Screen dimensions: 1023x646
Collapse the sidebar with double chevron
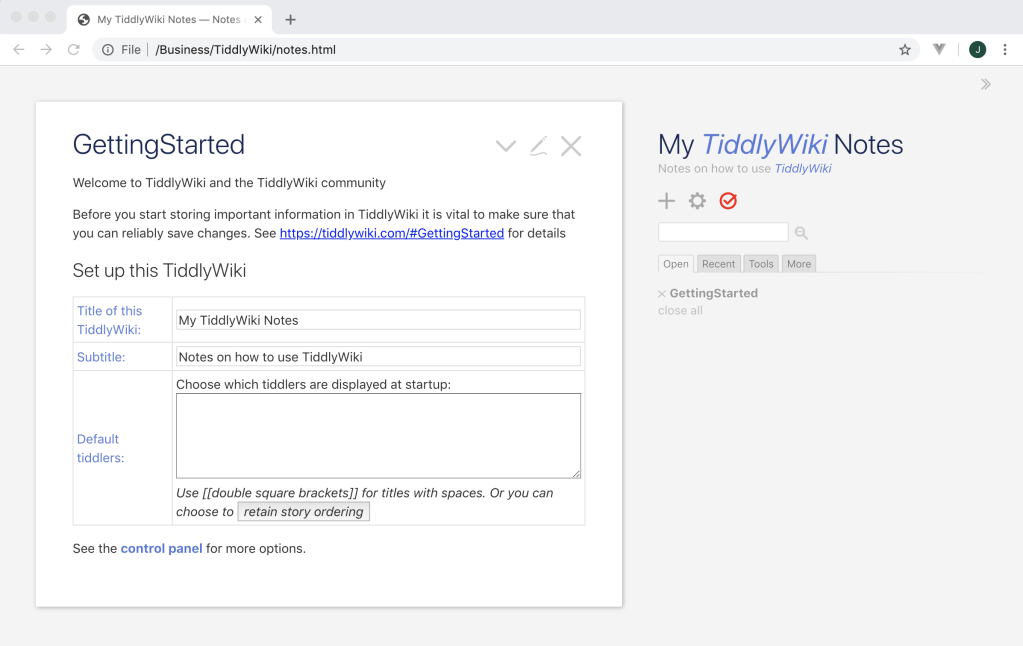985,84
